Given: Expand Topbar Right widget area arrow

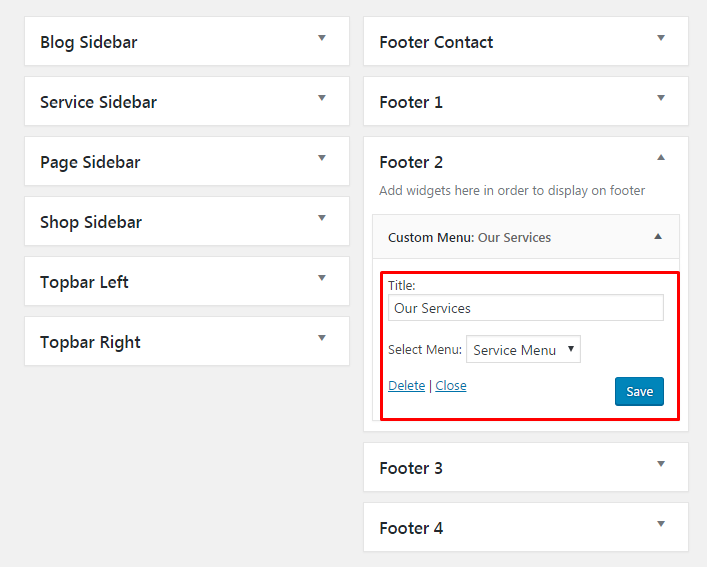Looking at the screenshot, I should pos(322,338).
